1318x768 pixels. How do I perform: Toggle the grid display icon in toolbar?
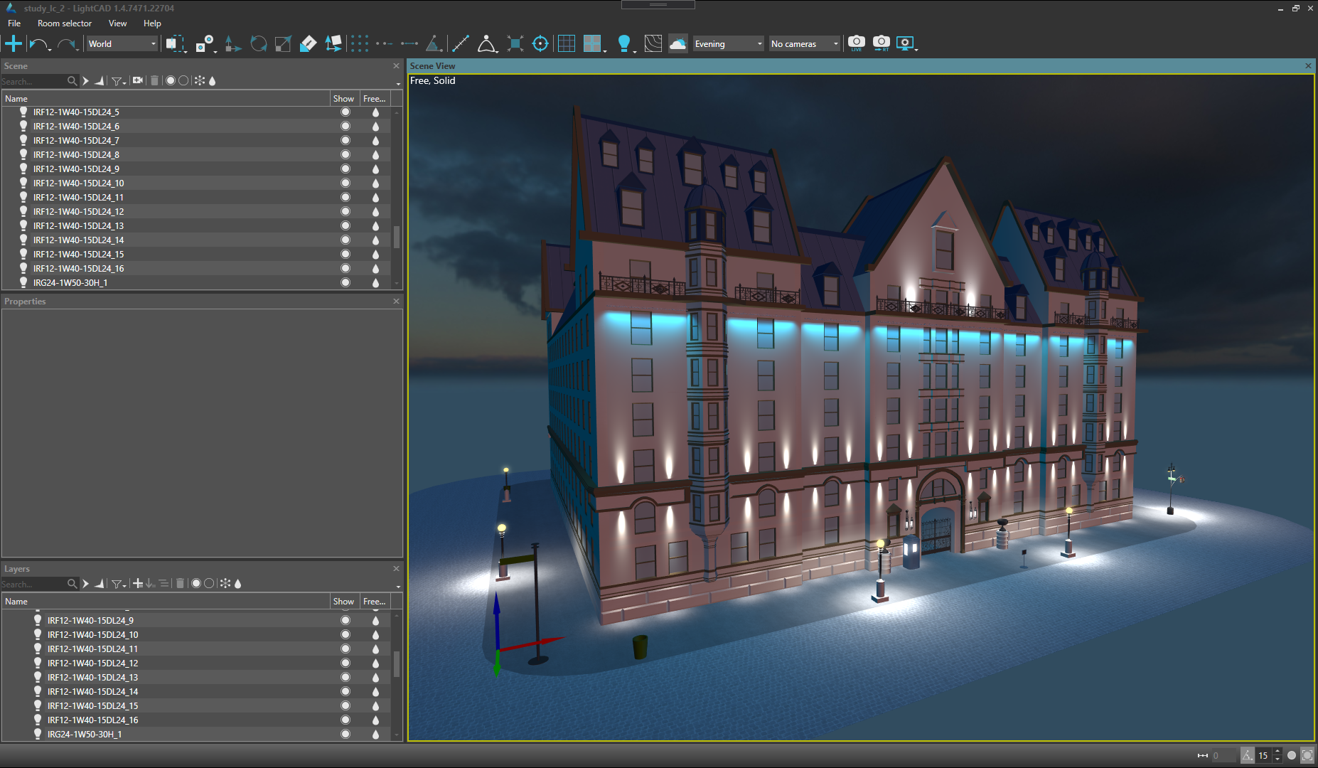(566, 44)
